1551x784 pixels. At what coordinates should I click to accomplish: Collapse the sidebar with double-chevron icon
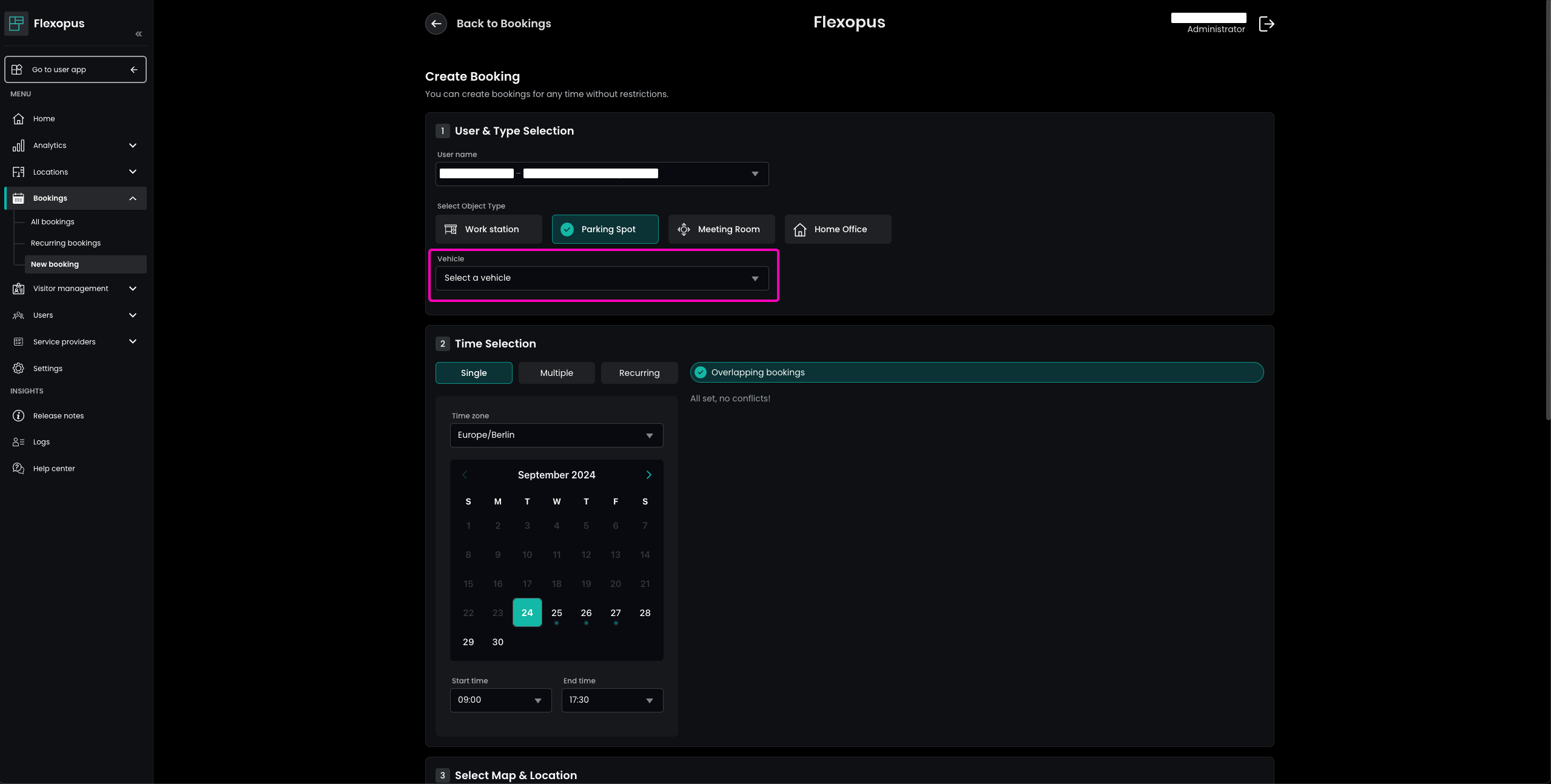(x=139, y=34)
